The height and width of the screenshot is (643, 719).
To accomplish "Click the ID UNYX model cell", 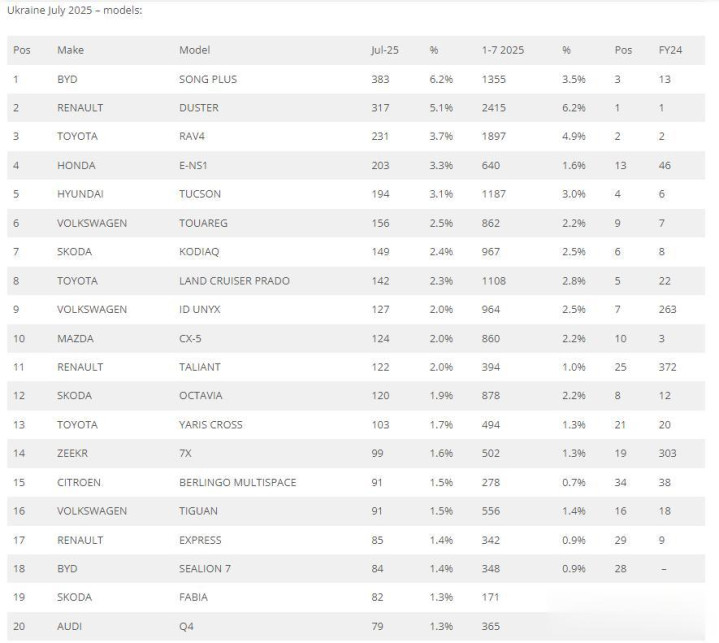I will click(199, 310).
